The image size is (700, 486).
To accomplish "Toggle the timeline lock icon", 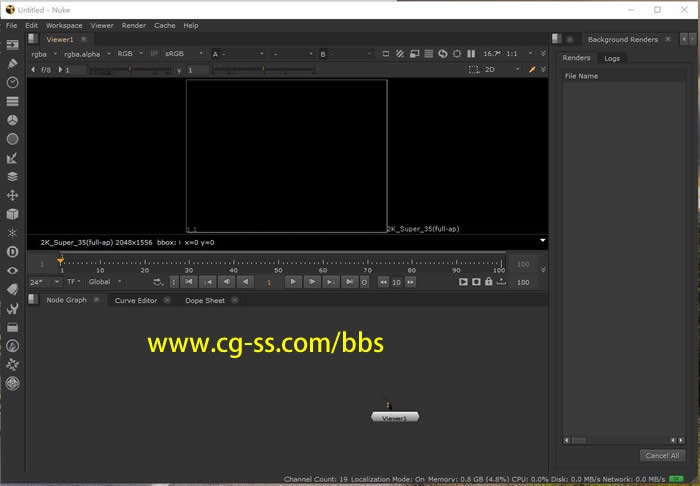I will coord(488,282).
